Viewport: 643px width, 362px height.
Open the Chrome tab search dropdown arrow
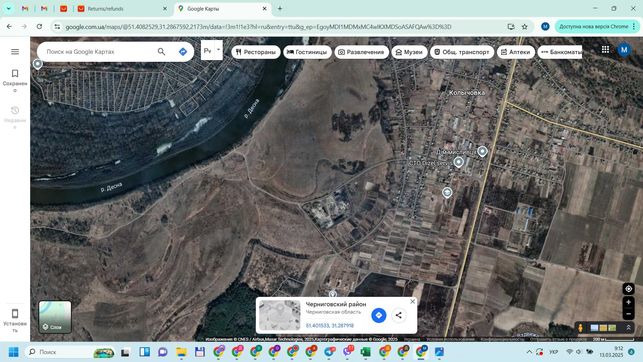click(x=8, y=8)
